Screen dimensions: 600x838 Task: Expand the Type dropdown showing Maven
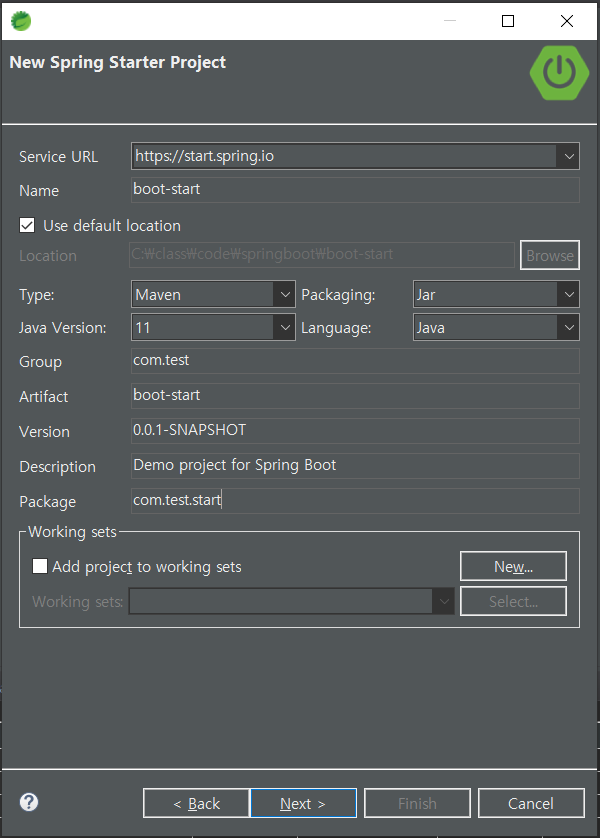coord(285,294)
